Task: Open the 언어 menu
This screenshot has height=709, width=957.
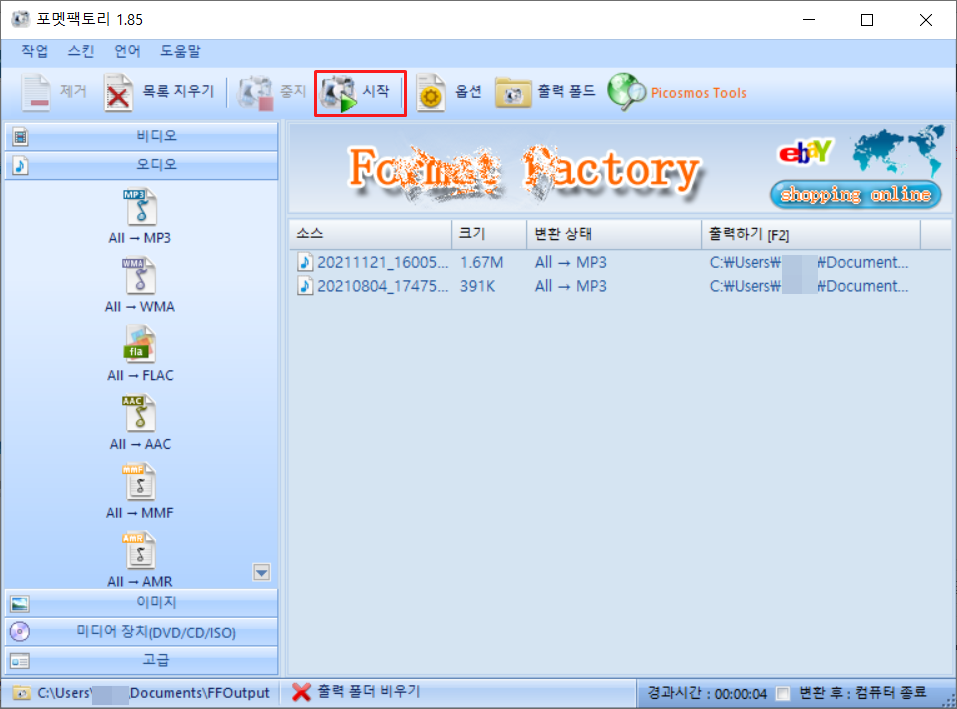Action: point(127,51)
